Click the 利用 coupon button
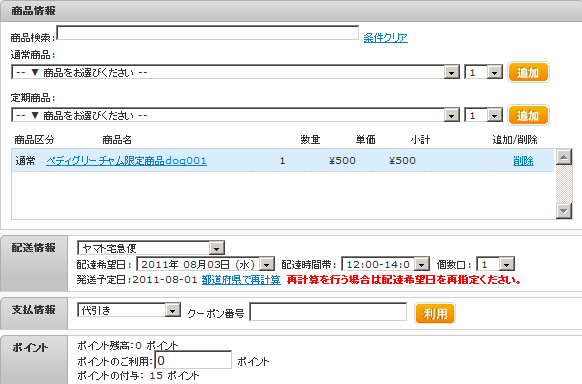This screenshot has width=582, height=384. click(x=435, y=314)
